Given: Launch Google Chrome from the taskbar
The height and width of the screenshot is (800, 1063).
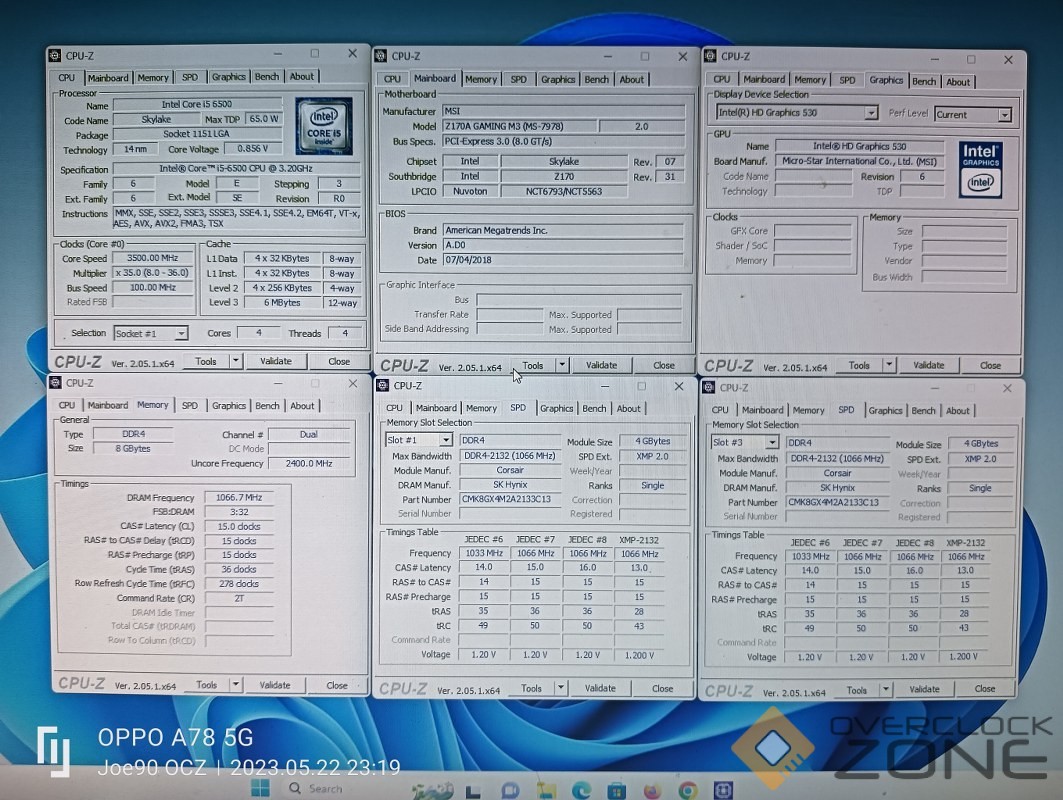Looking at the screenshot, I should 687,791.
